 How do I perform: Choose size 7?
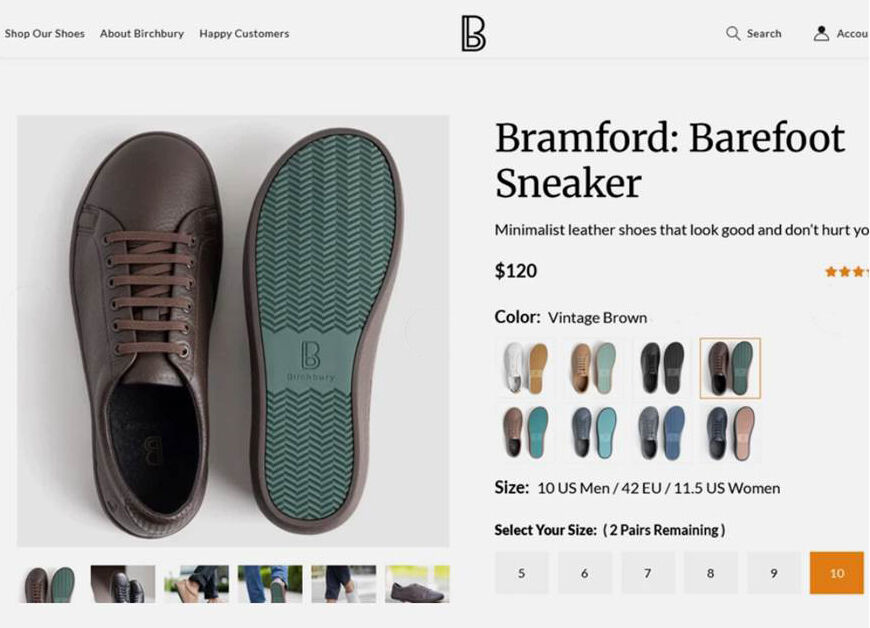[647, 573]
